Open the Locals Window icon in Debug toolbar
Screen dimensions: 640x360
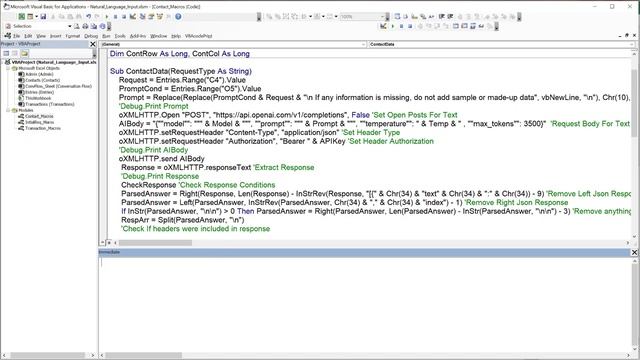[x=456, y=26]
